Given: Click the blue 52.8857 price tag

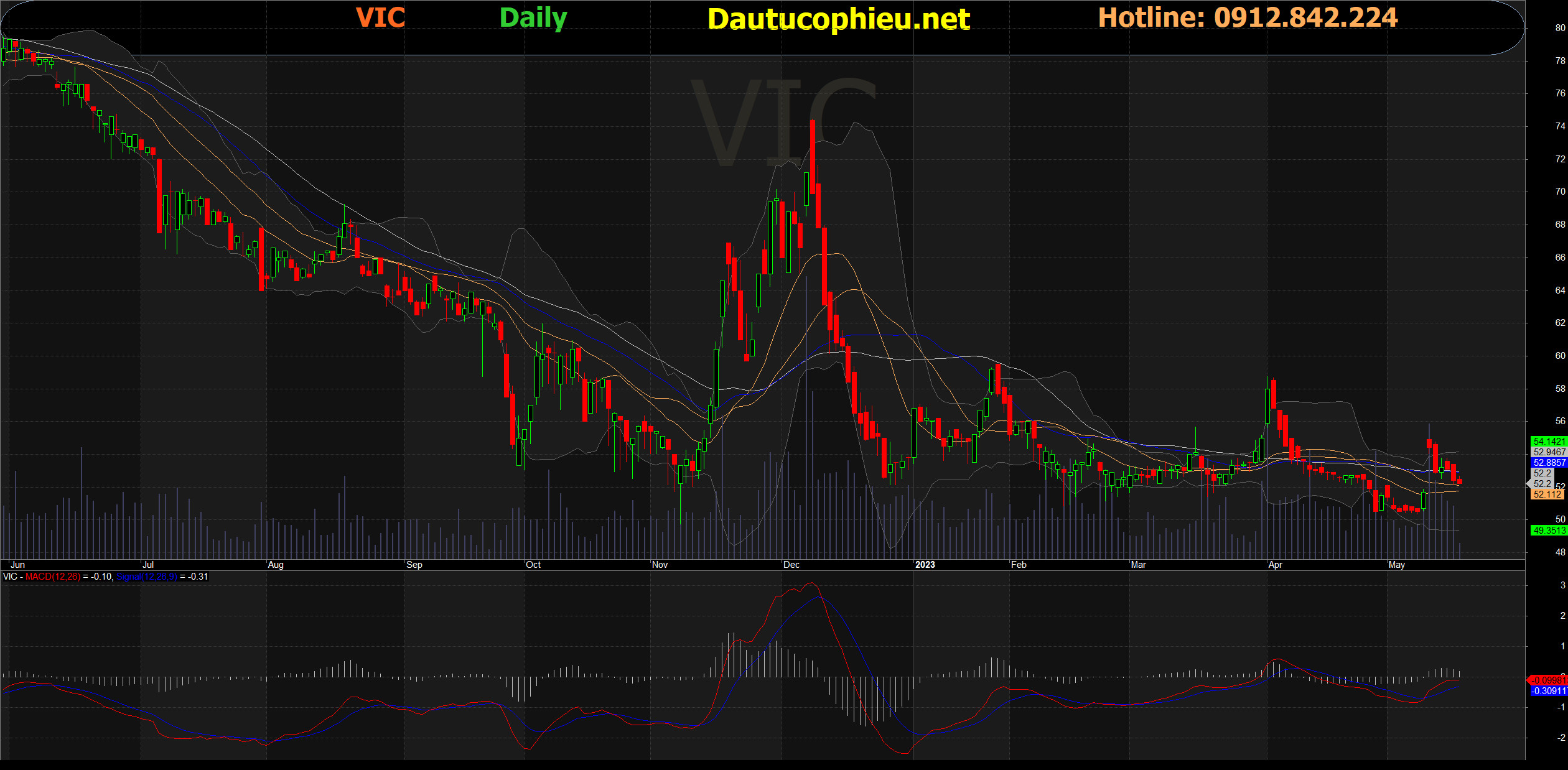Looking at the screenshot, I should 1548,463.
